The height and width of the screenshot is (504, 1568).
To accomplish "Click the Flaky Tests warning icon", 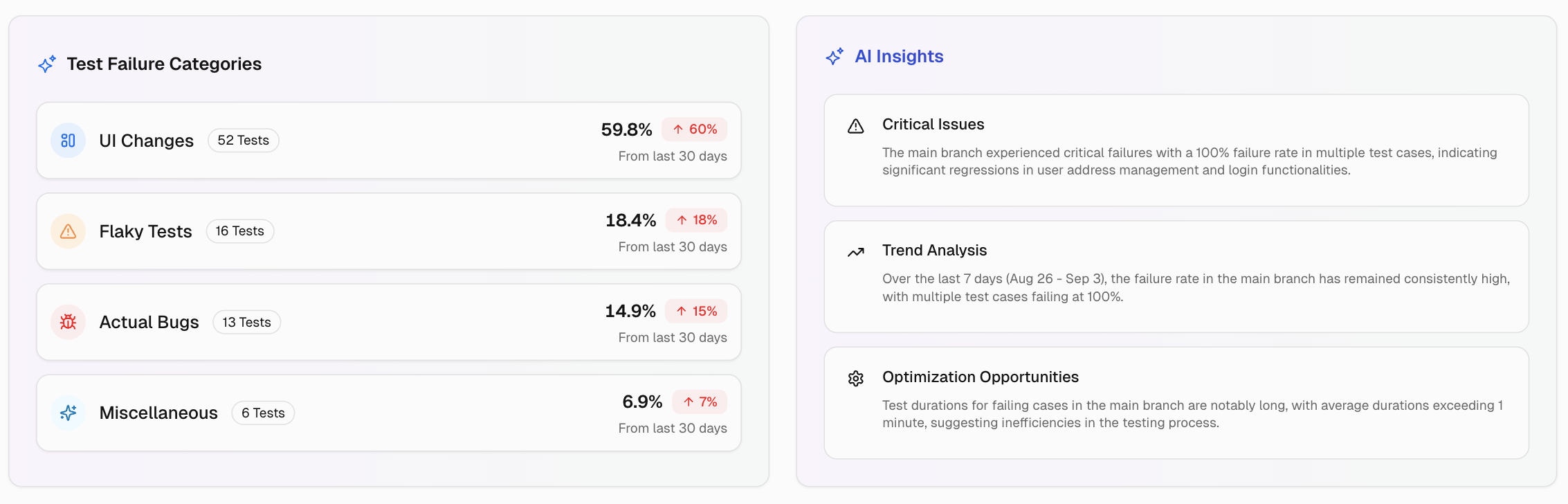I will (68, 231).
